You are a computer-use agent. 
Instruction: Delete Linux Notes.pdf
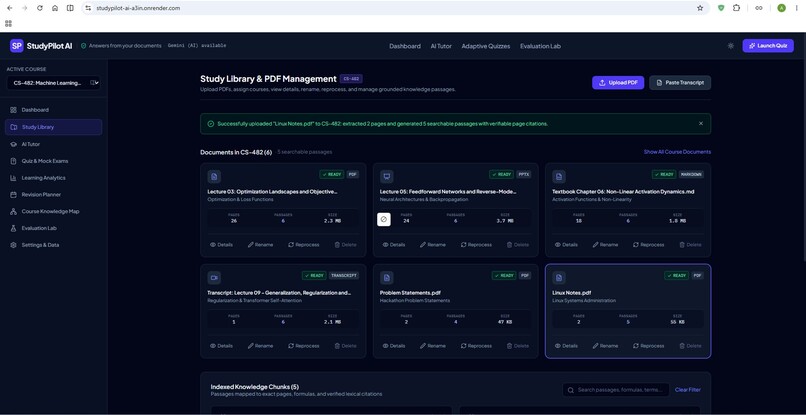tap(690, 346)
